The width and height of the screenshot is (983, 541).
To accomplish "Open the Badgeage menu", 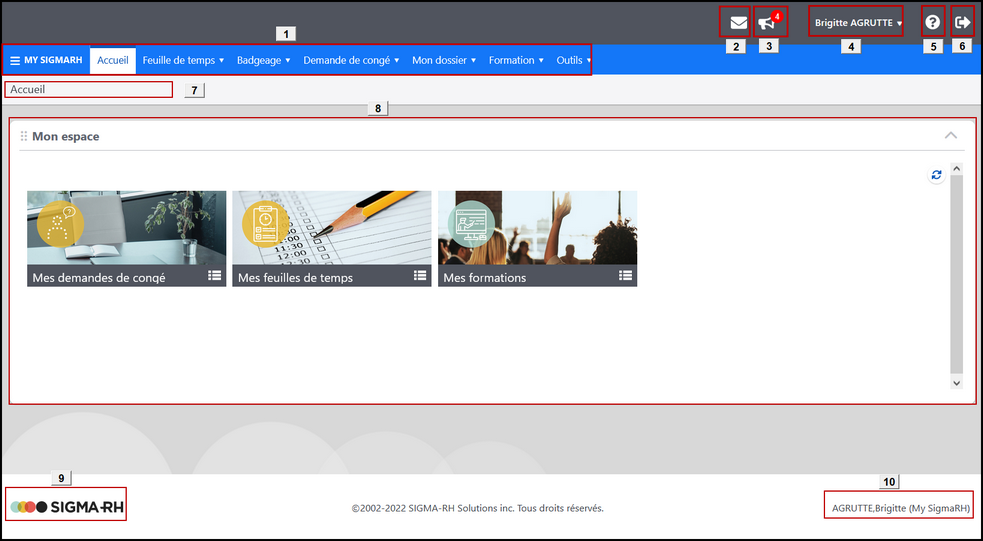I will coord(263,60).
